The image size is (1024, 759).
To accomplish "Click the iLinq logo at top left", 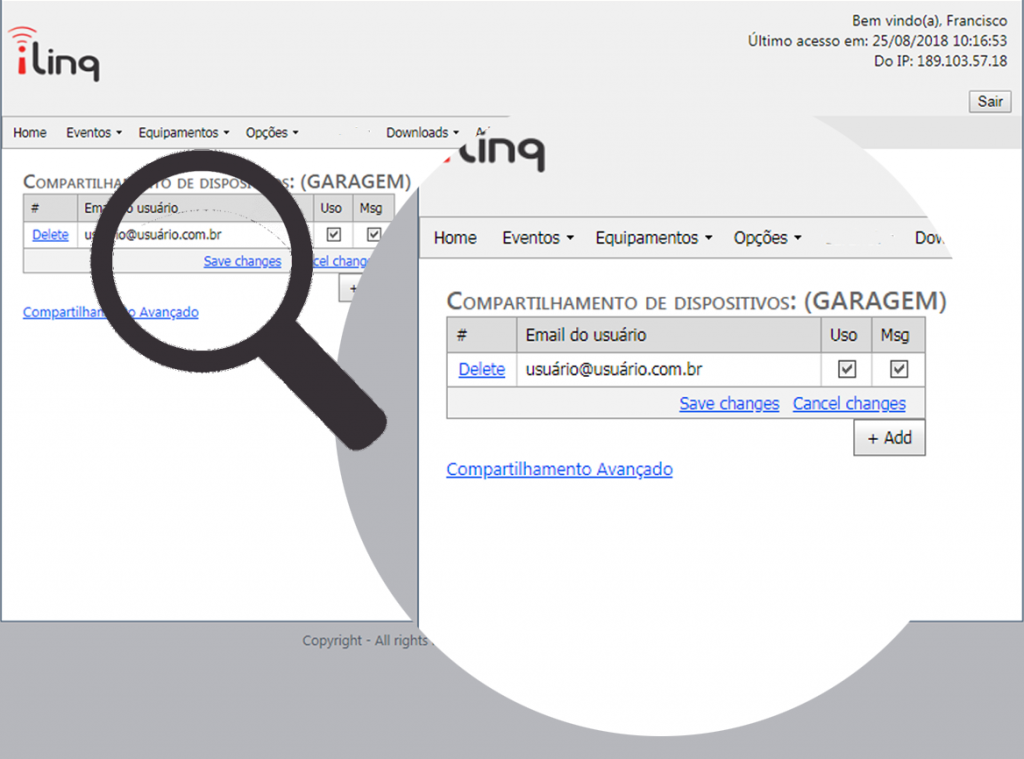I will [54, 56].
